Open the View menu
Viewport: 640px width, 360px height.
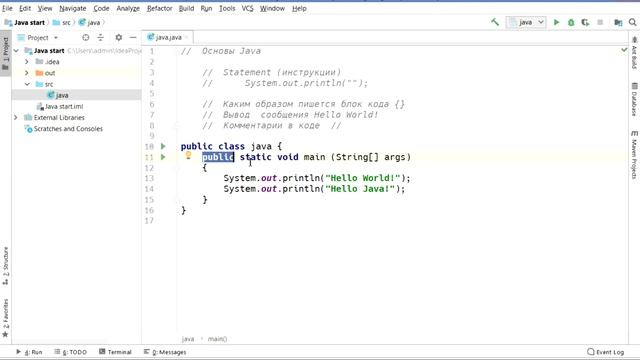pos(45,8)
